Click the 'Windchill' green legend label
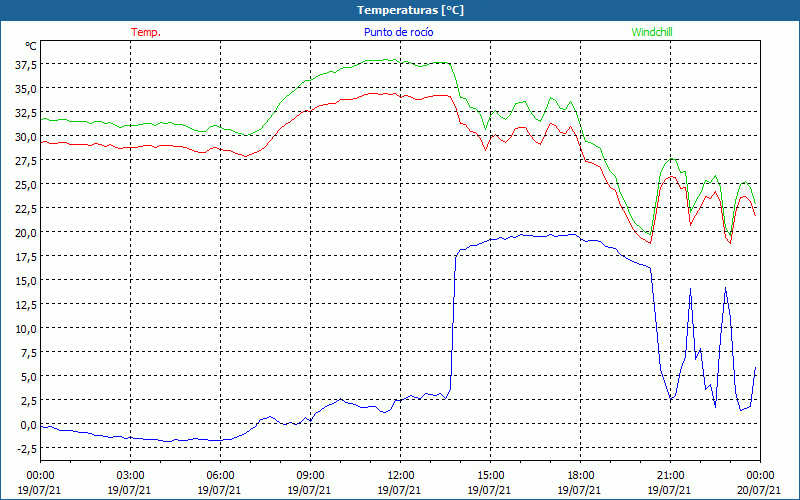Viewport: 800px width, 500px height. (652, 32)
